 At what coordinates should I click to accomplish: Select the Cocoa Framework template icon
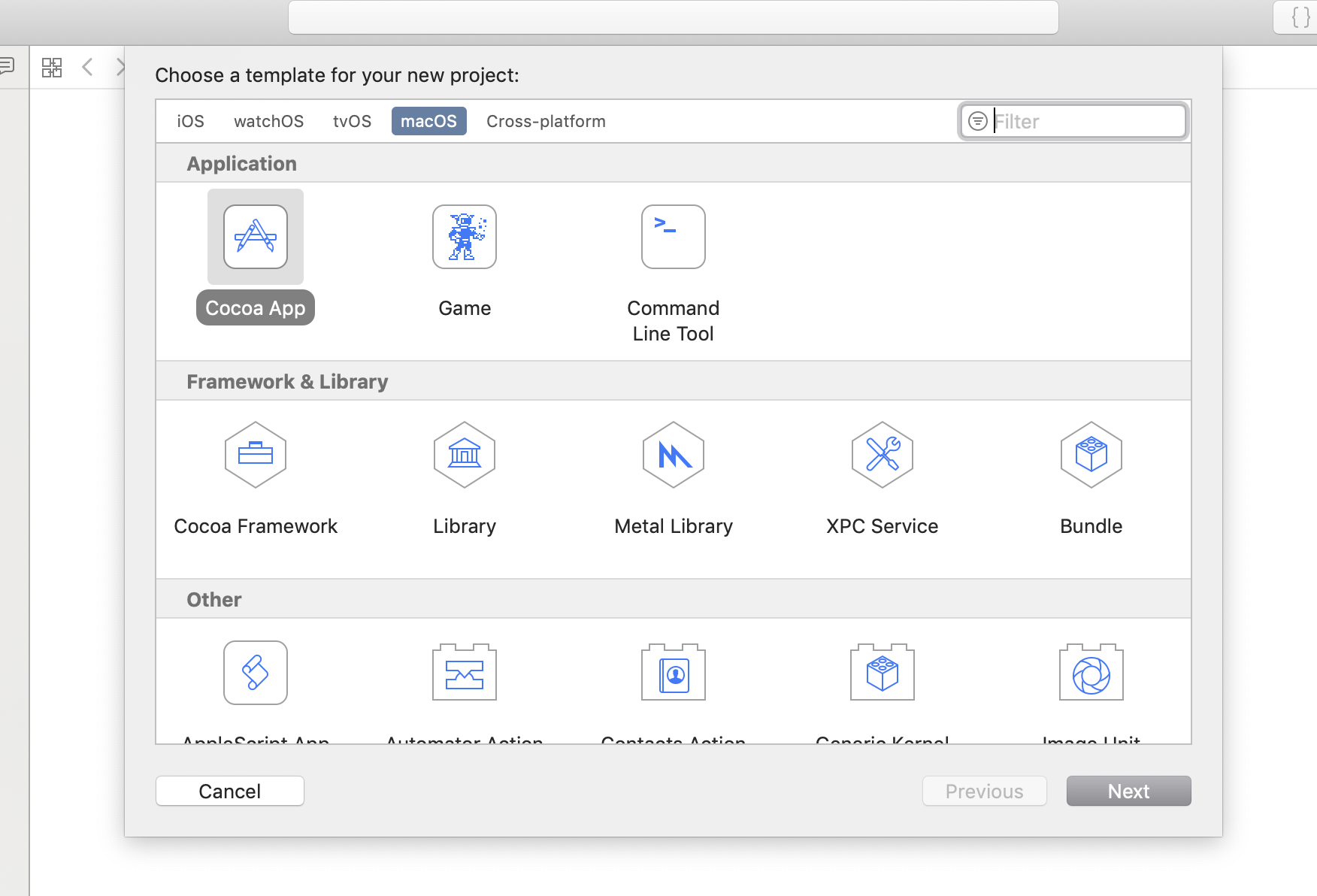tap(256, 455)
